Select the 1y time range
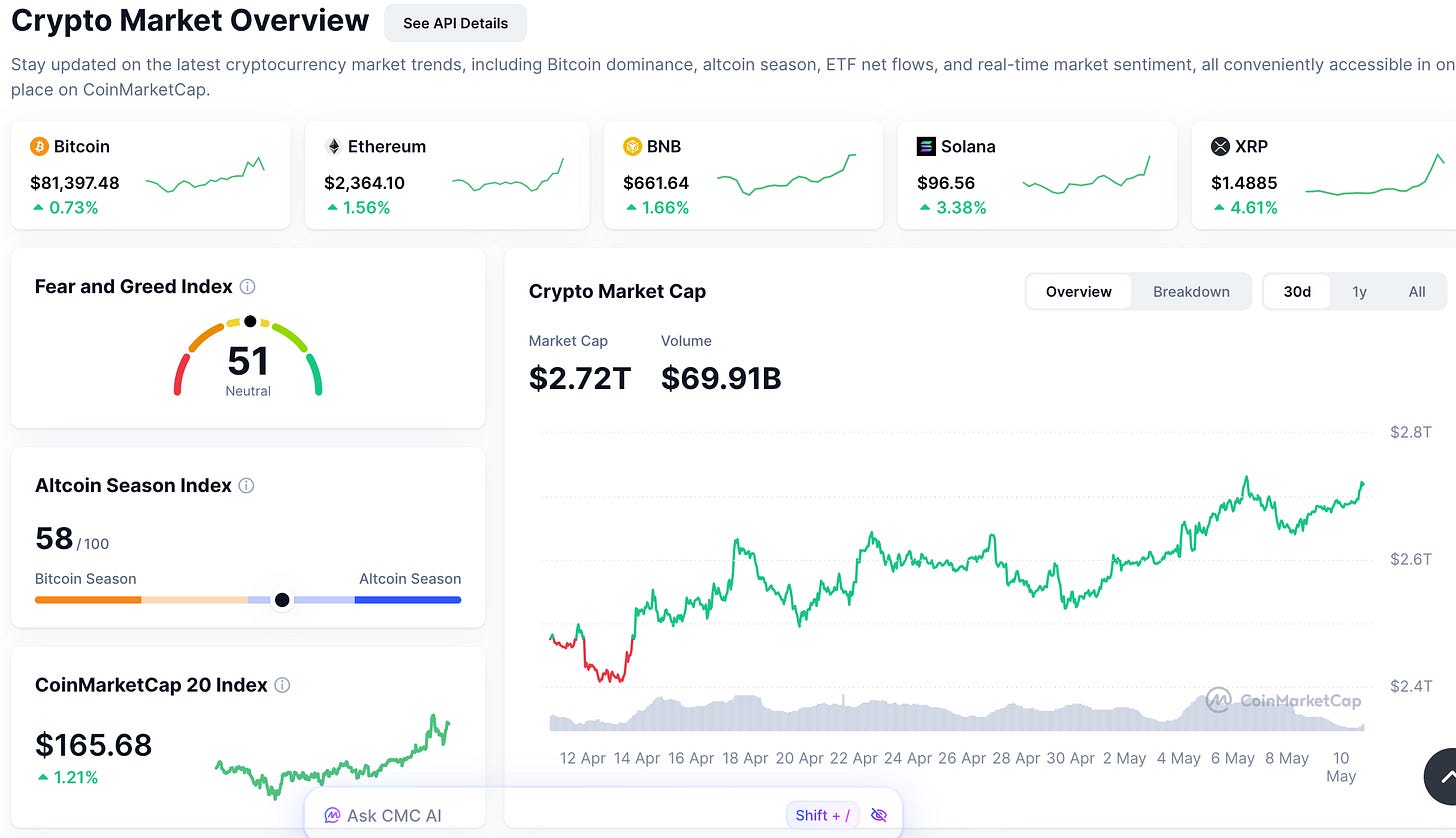Image resolution: width=1456 pixels, height=838 pixels. pos(1359,292)
